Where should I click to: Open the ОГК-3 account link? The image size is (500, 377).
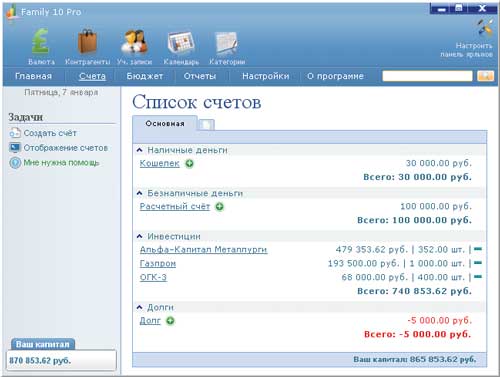[153, 277]
